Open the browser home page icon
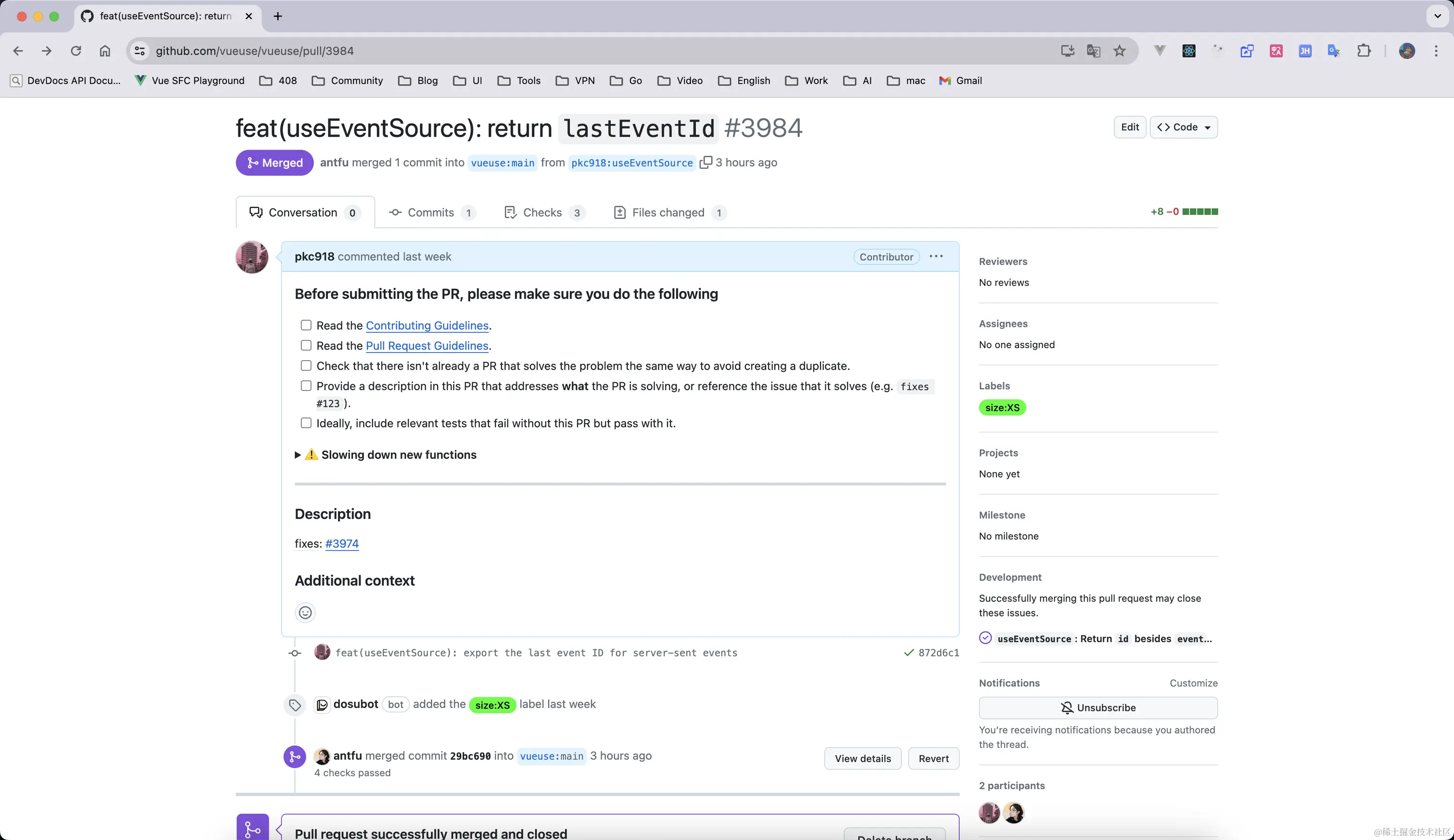 tap(104, 51)
